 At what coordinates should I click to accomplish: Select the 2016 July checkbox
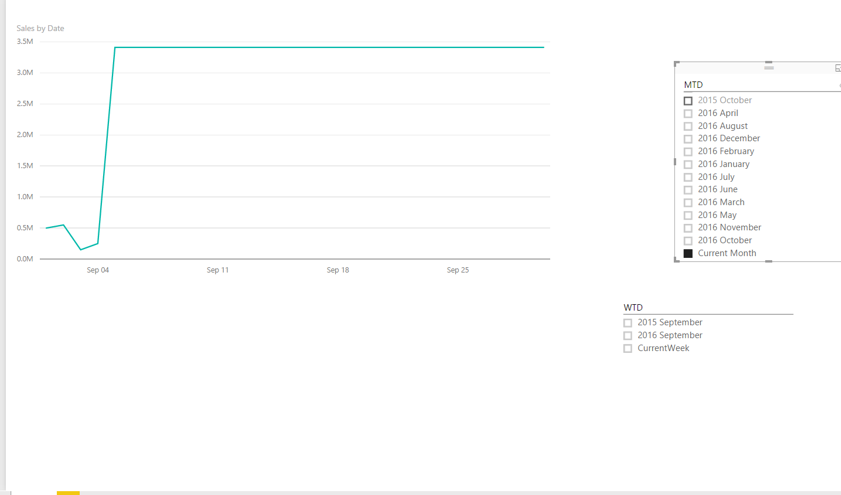point(688,178)
